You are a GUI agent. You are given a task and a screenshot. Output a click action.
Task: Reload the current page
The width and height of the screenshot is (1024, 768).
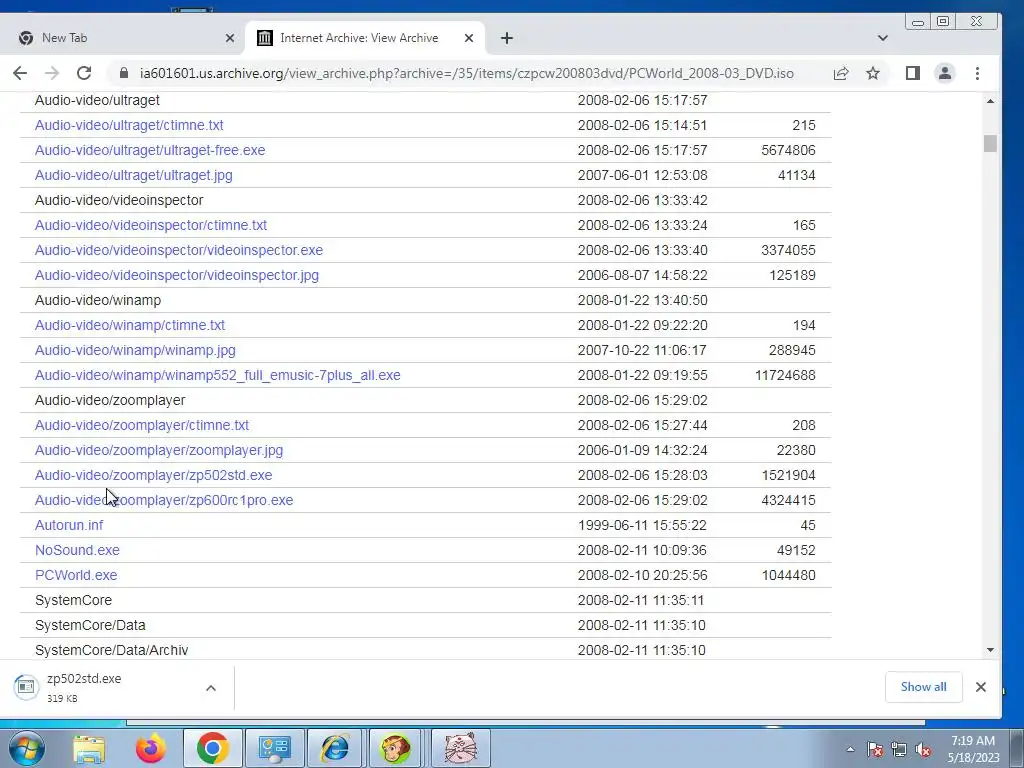(84, 73)
